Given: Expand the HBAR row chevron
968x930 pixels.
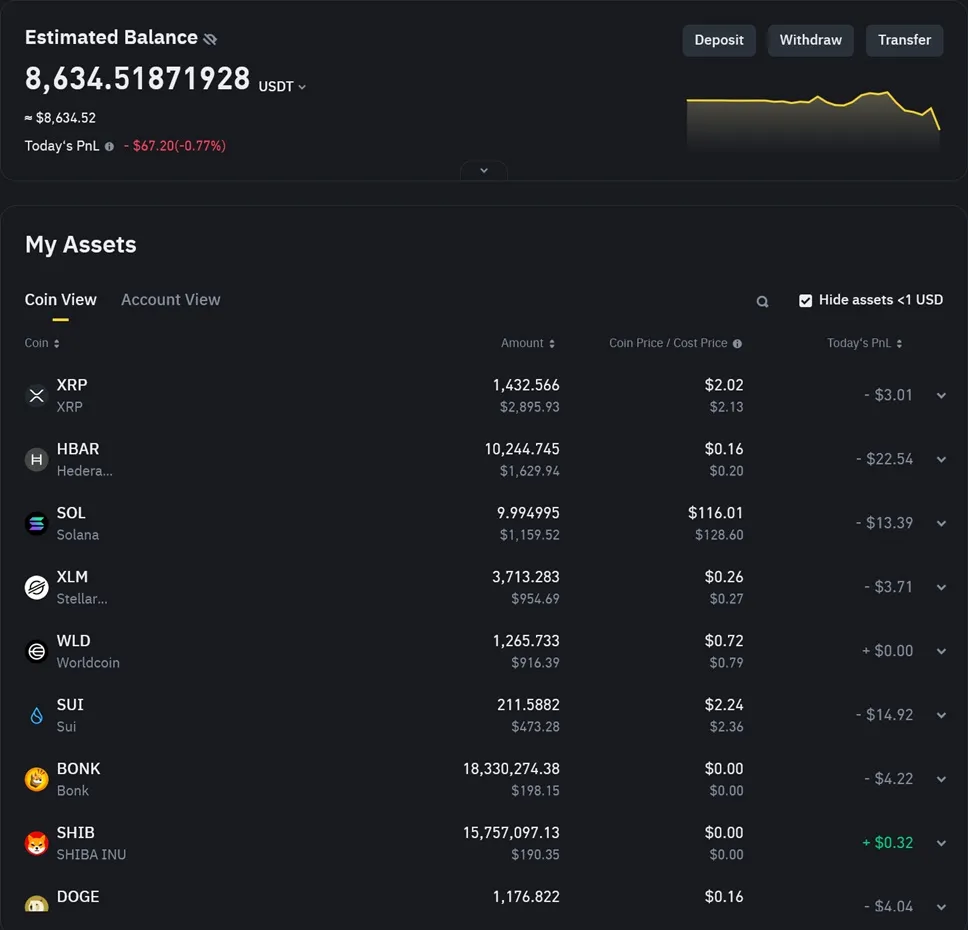Looking at the screenshot, I should pos(941,459).
